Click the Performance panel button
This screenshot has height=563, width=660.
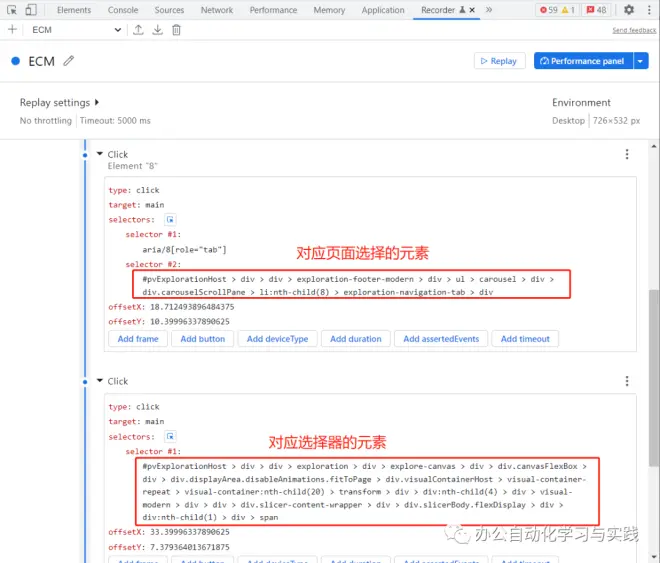click(x=583, y=61)
